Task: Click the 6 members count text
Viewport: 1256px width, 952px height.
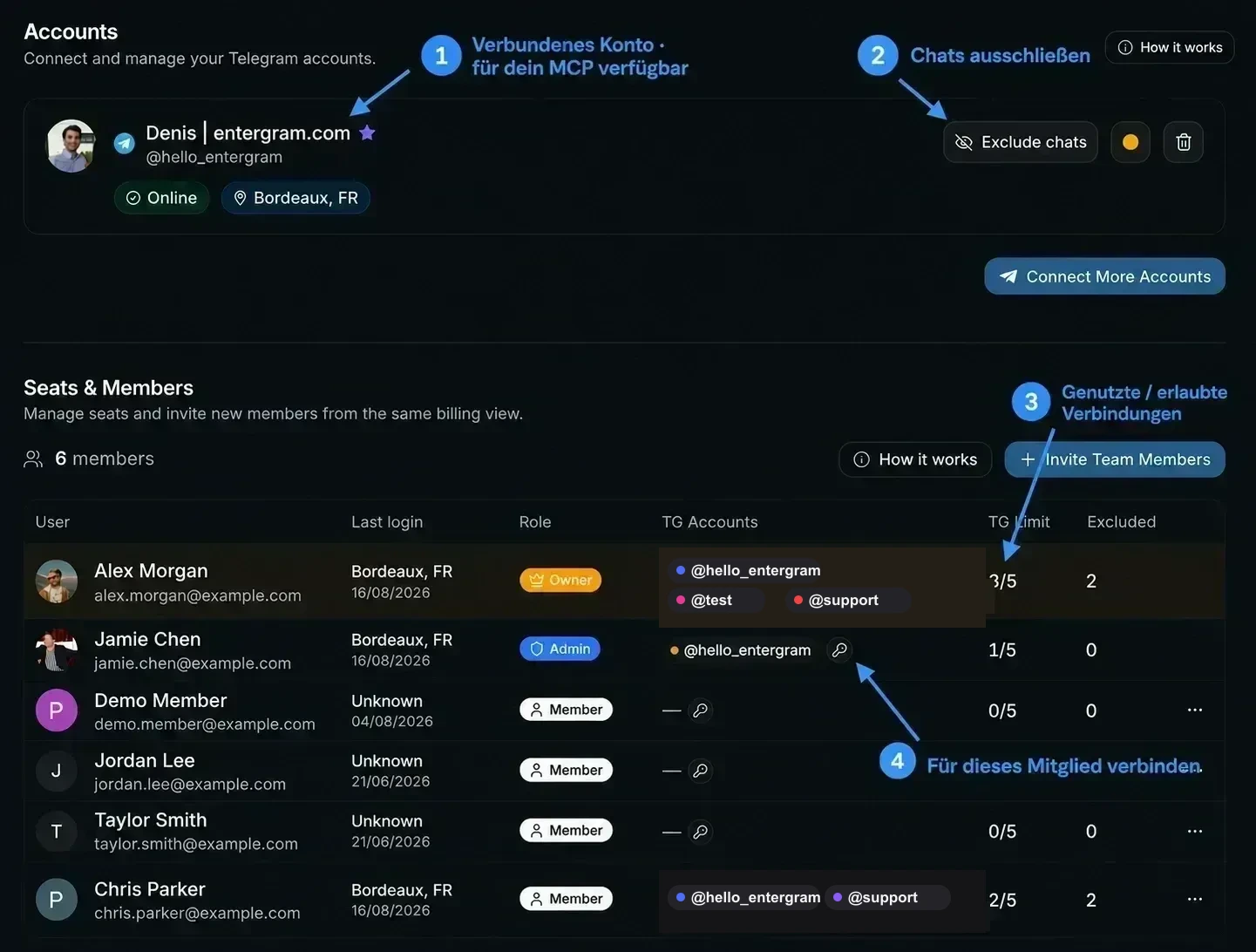Action: 105,459
